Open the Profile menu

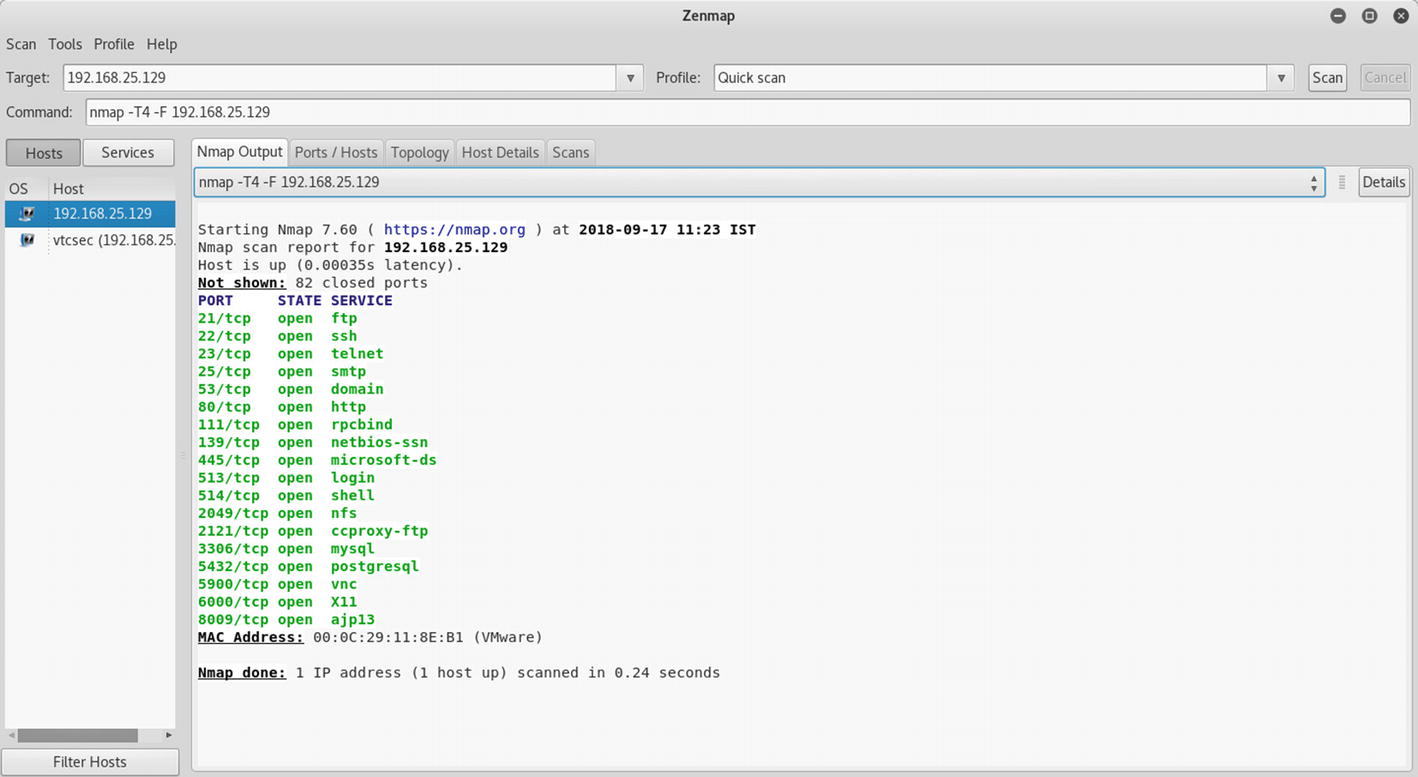click(114, 44)
